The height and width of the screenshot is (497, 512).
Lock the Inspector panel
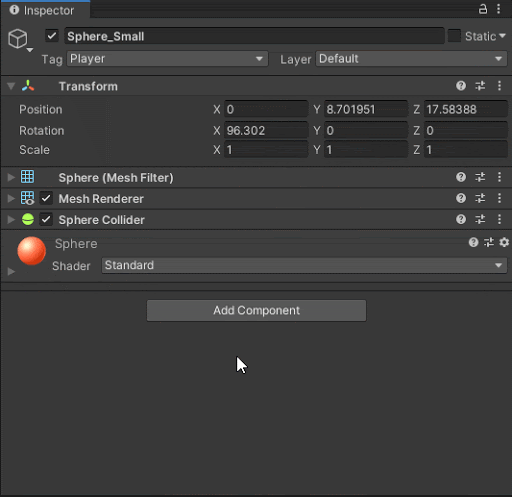coord(483,9)
